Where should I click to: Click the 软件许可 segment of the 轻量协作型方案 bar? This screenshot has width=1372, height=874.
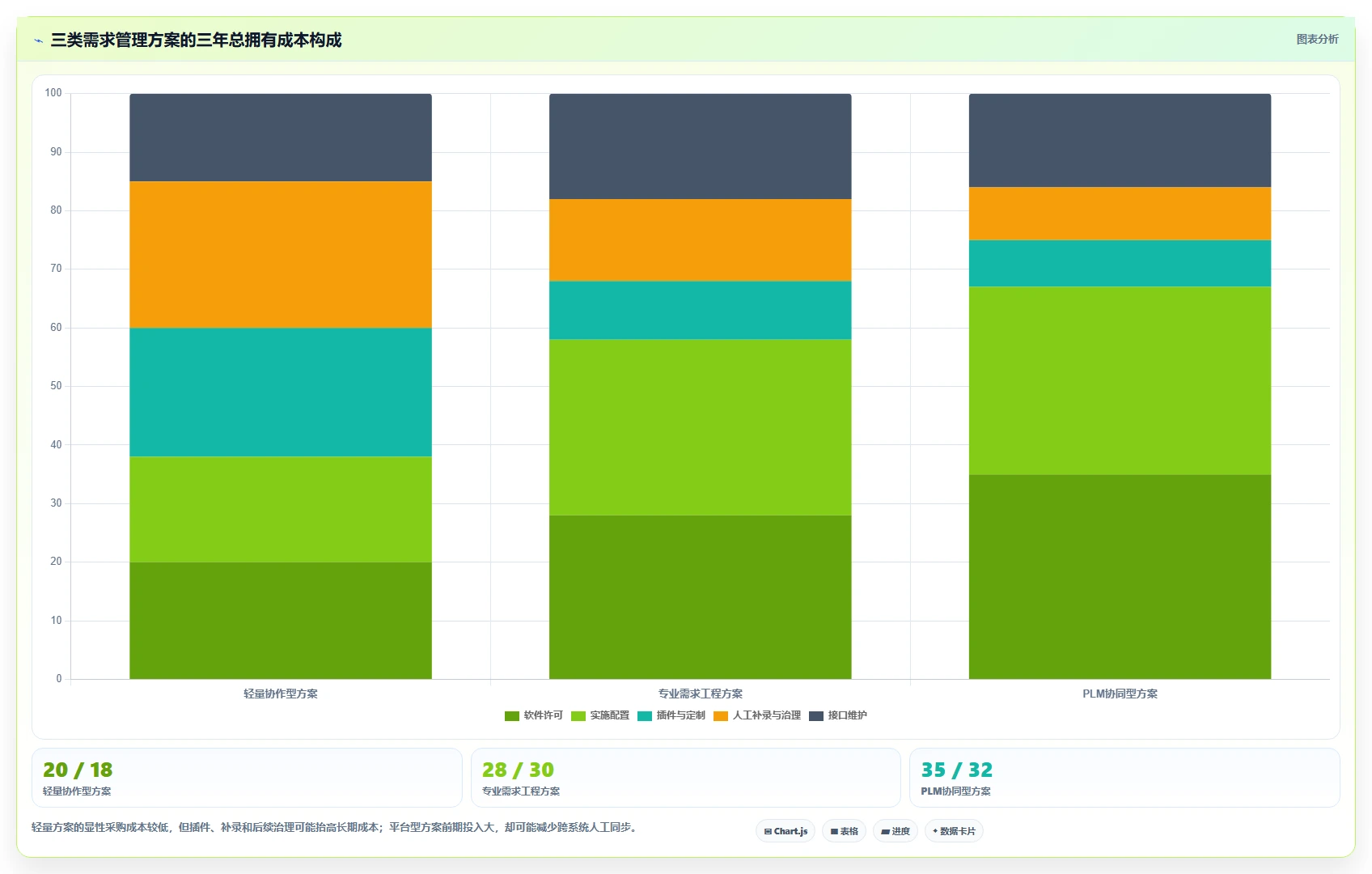(x=281, y=621)
